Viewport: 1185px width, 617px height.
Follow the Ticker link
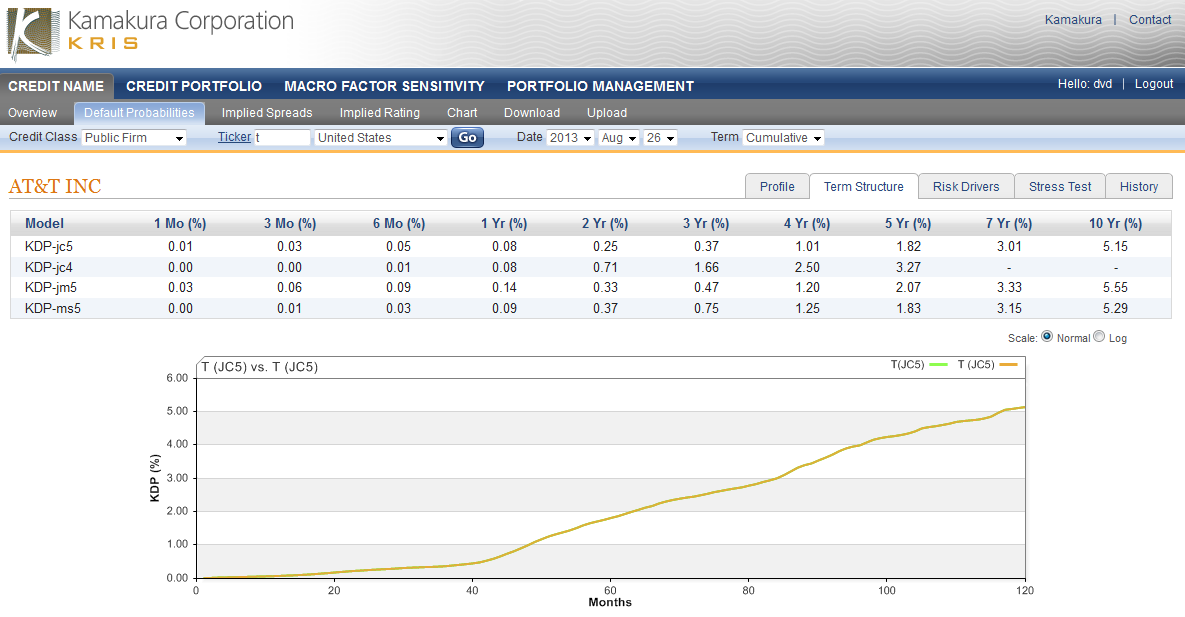234,137
